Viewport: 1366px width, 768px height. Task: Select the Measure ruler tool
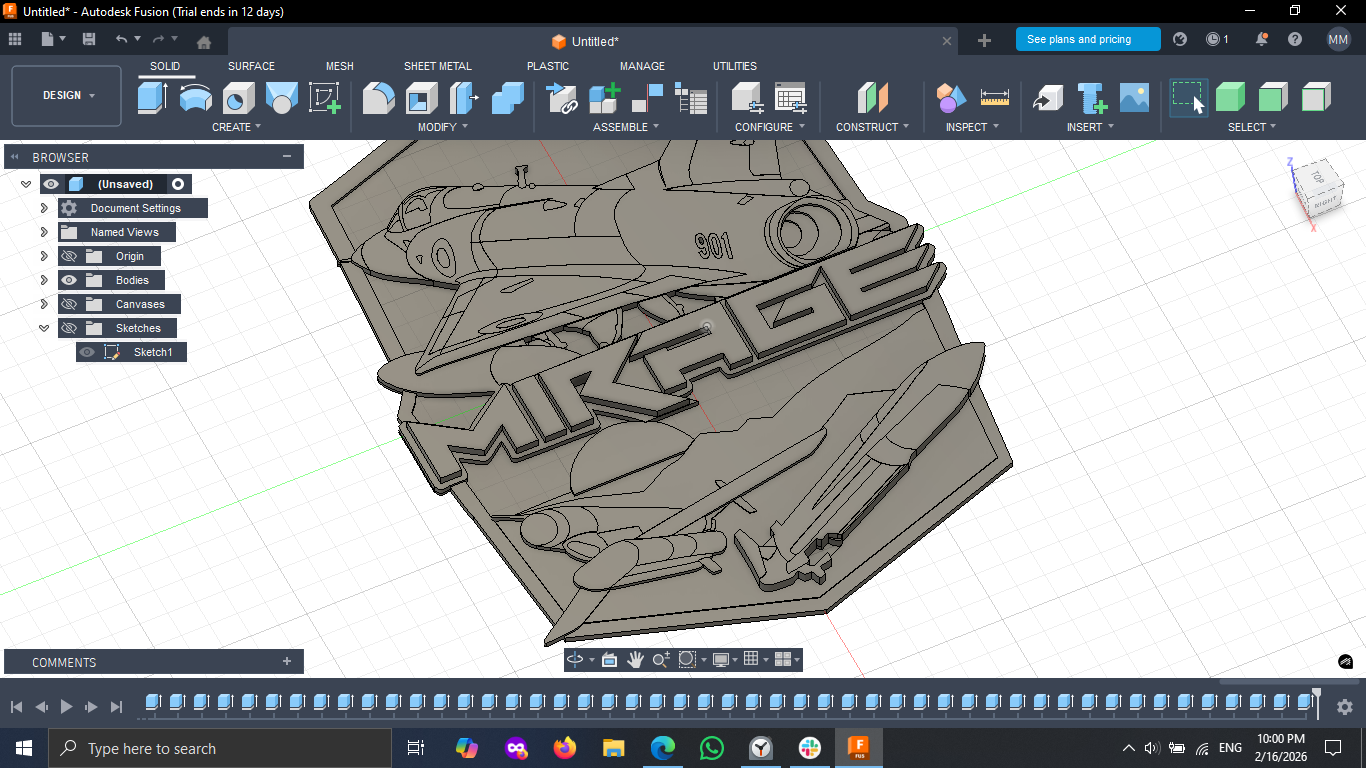pyautogui.click(x=995, y=97)
